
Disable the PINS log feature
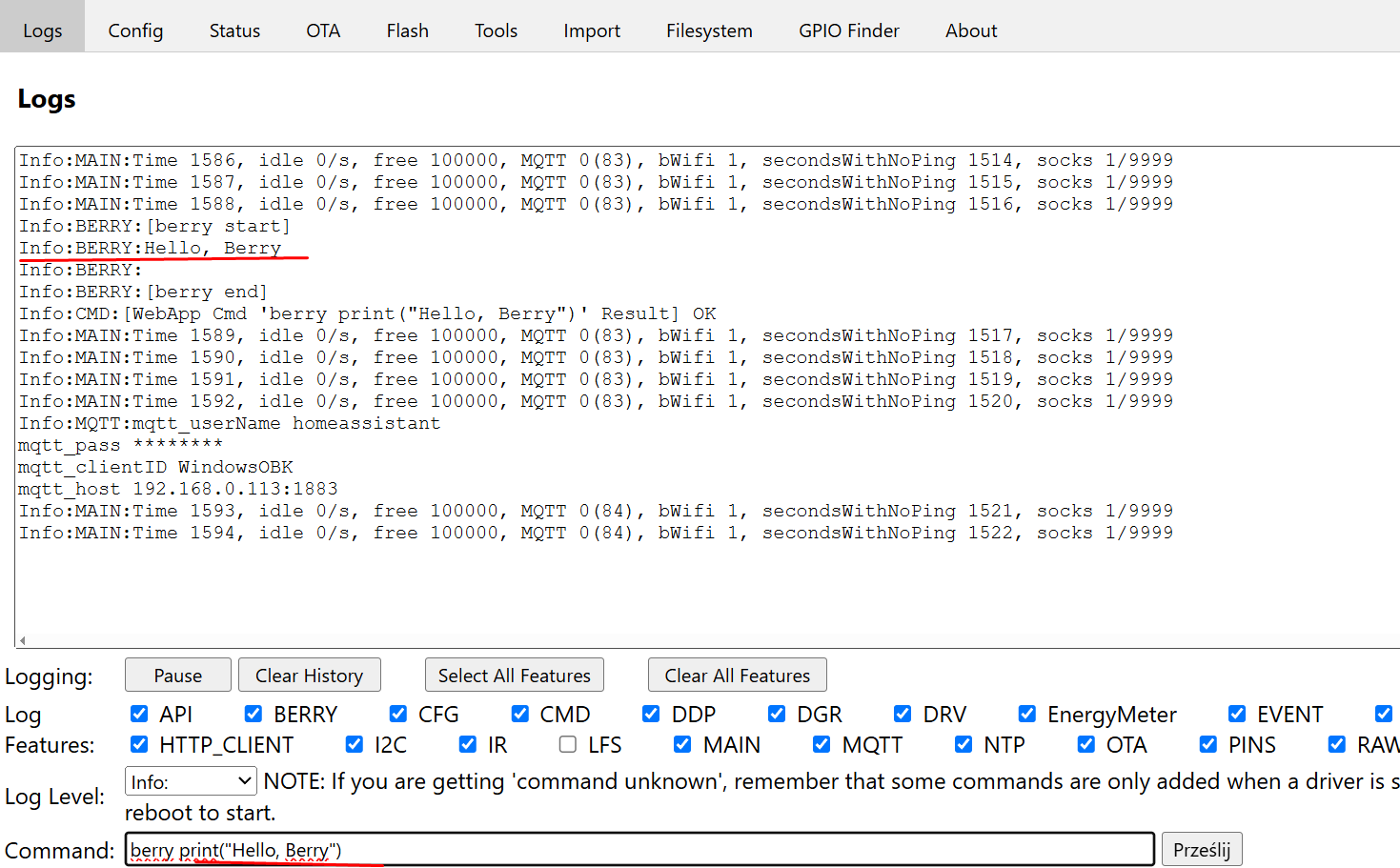coord(1208,744)
